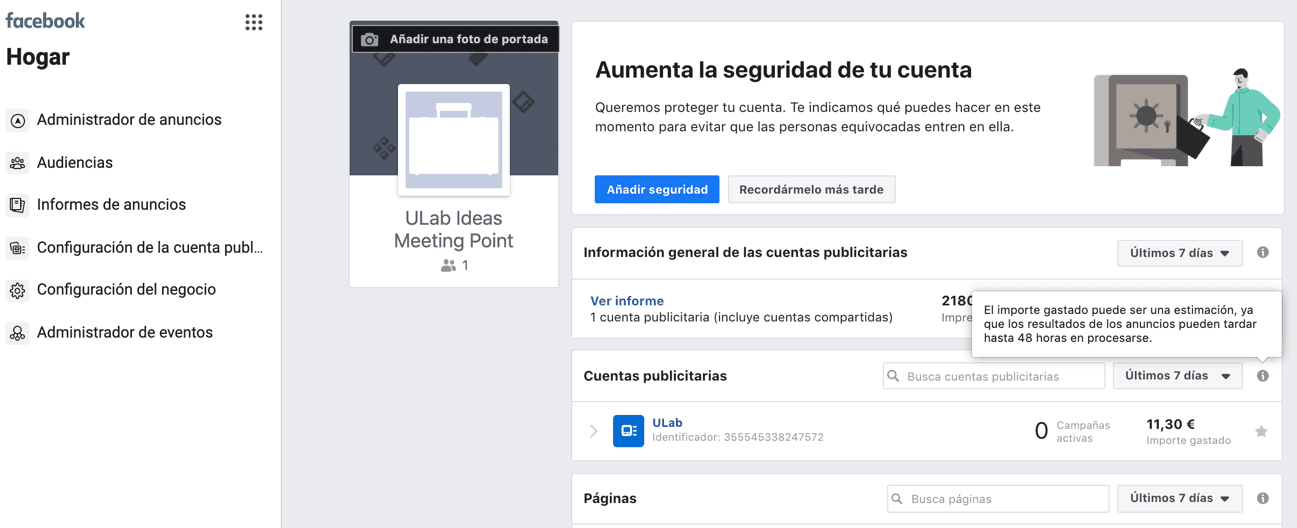Click the importe gastado estimation tooltip

point(1126,324)
